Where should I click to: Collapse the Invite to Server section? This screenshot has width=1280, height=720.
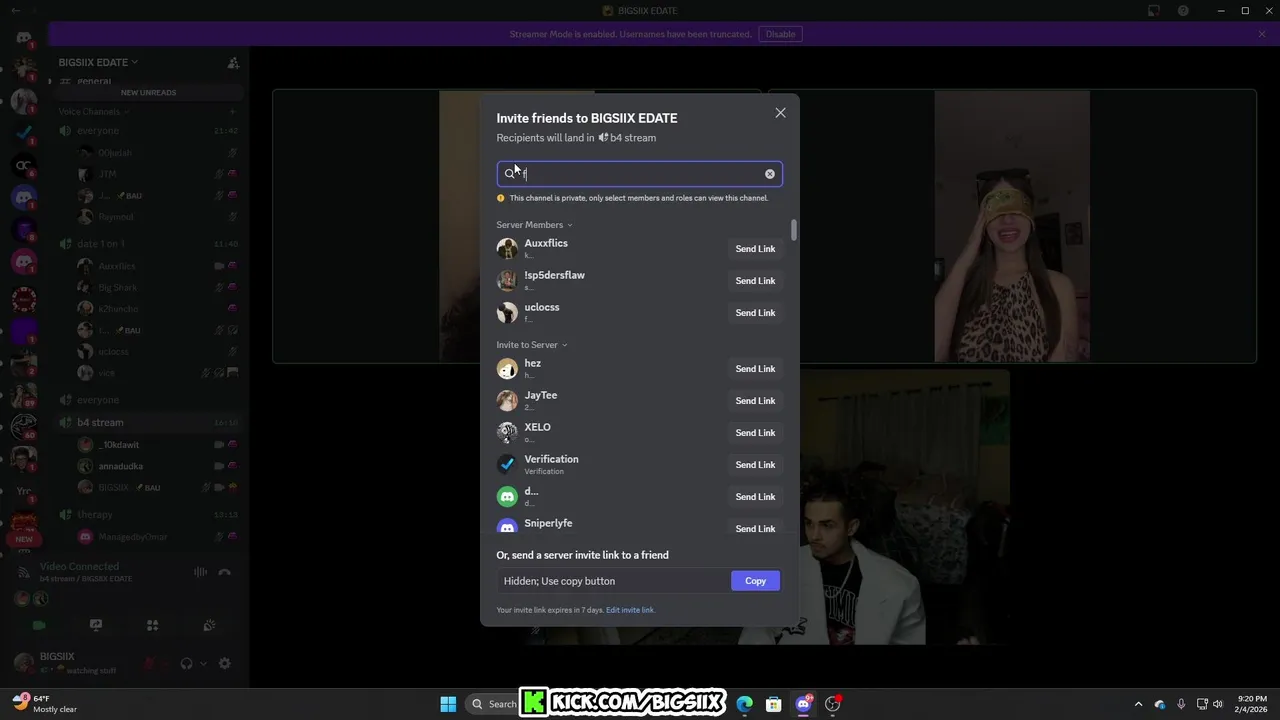point(532,345)
